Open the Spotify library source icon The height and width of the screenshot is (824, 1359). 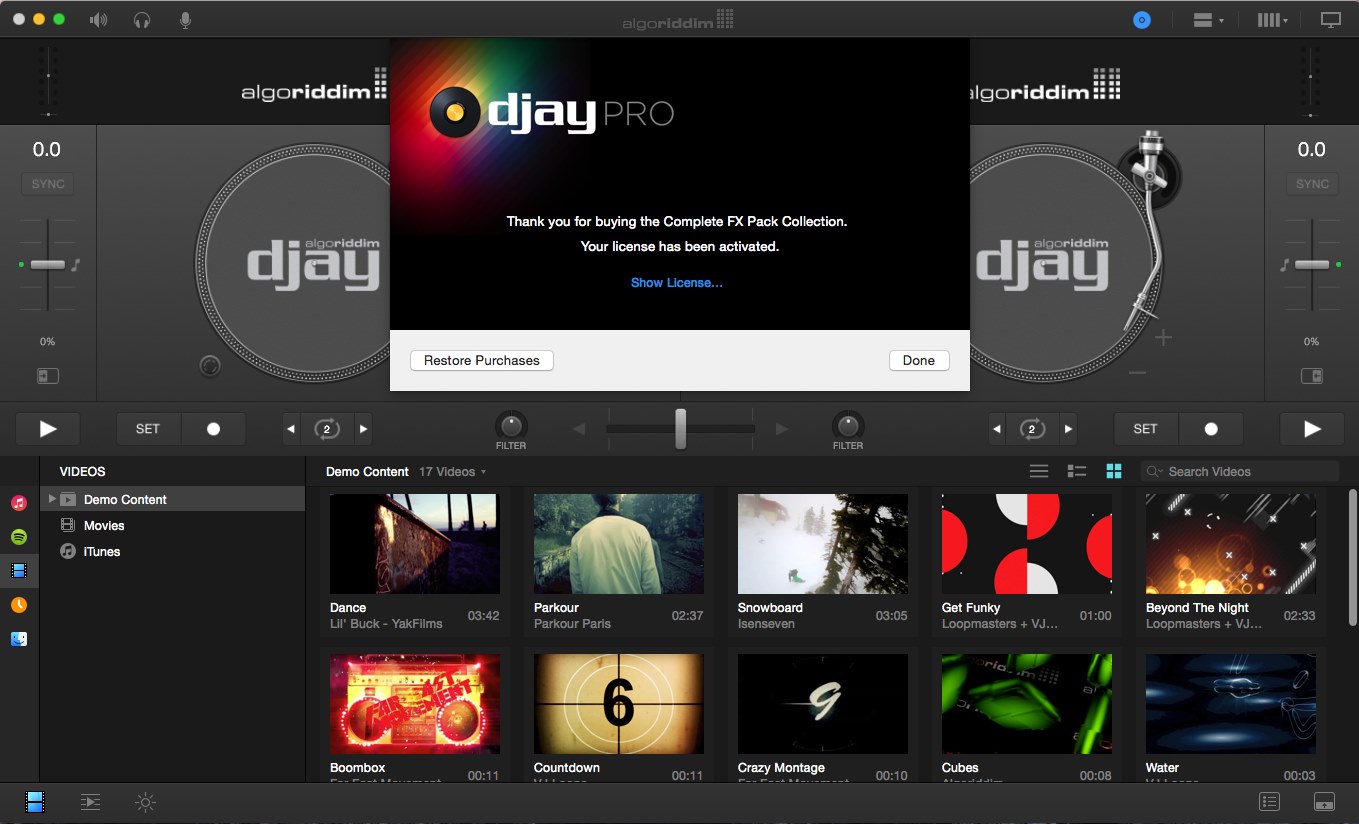click(x=19, y=537)
